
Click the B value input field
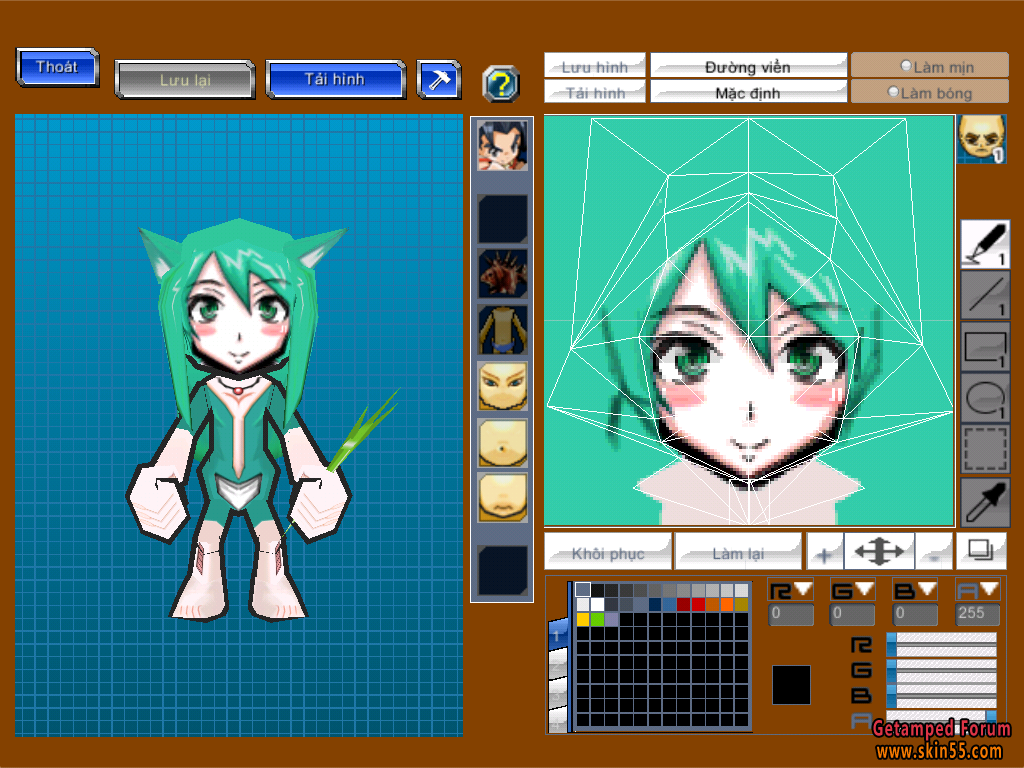915,614
